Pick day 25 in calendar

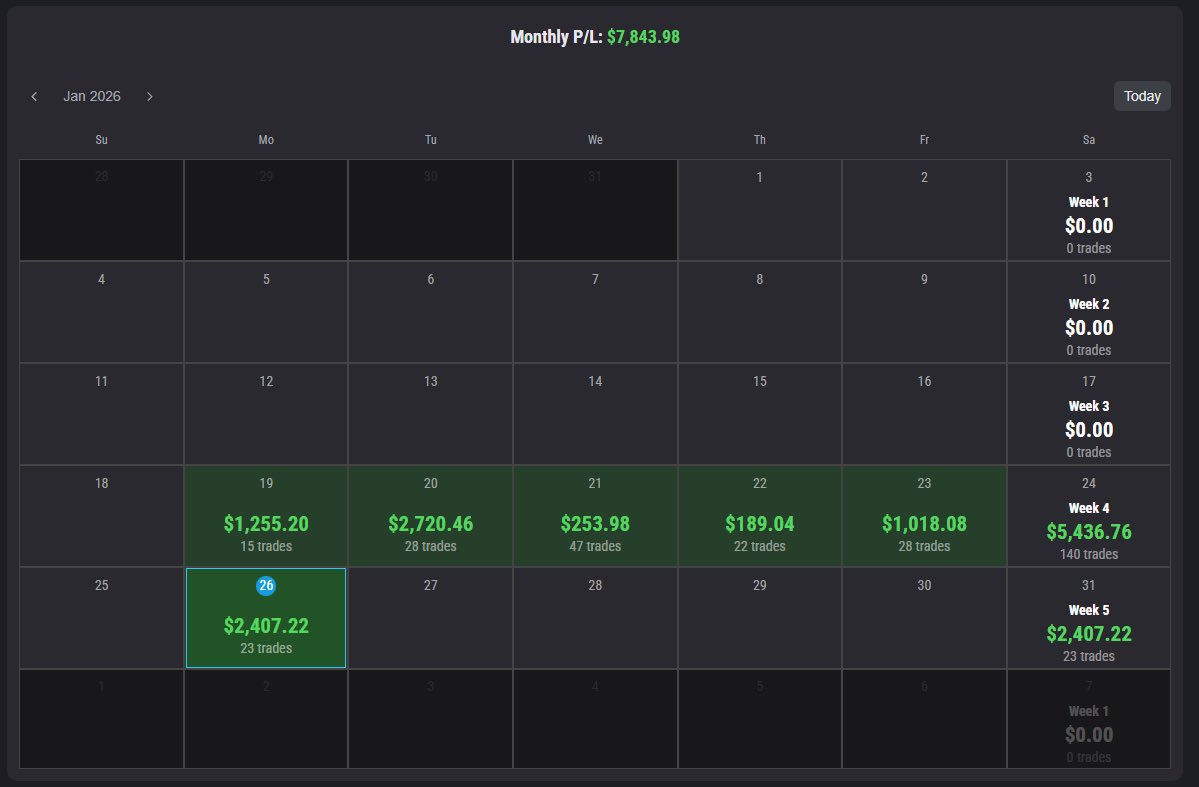102,618
